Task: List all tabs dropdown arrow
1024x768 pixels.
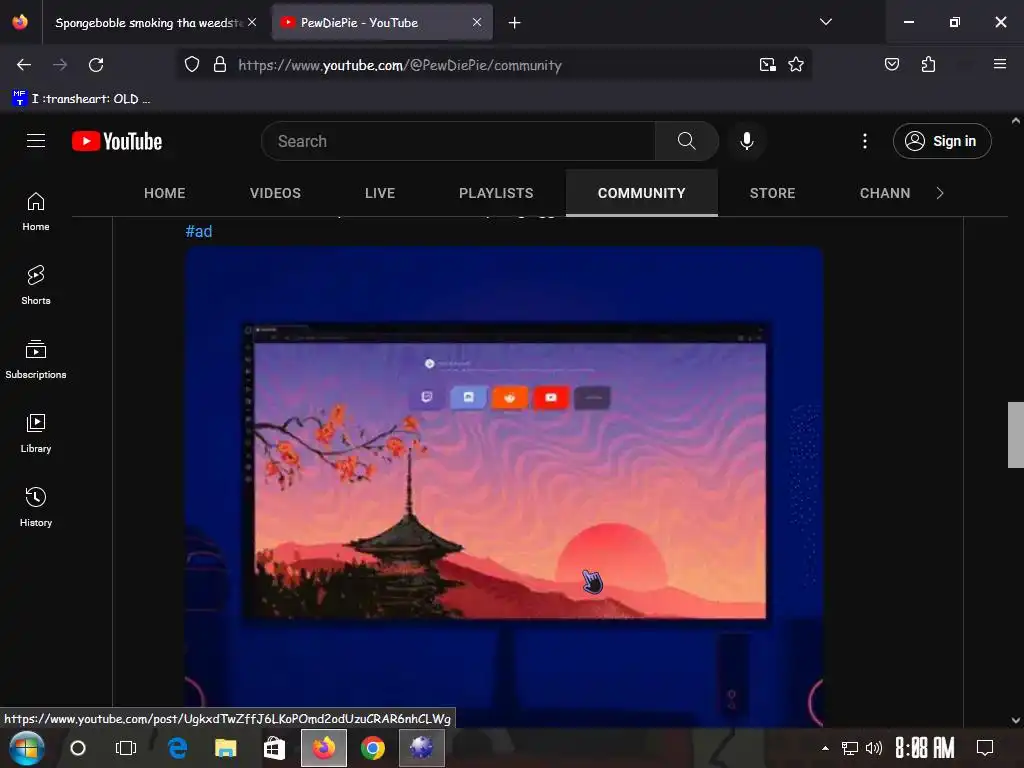Action: coord(825,22)
